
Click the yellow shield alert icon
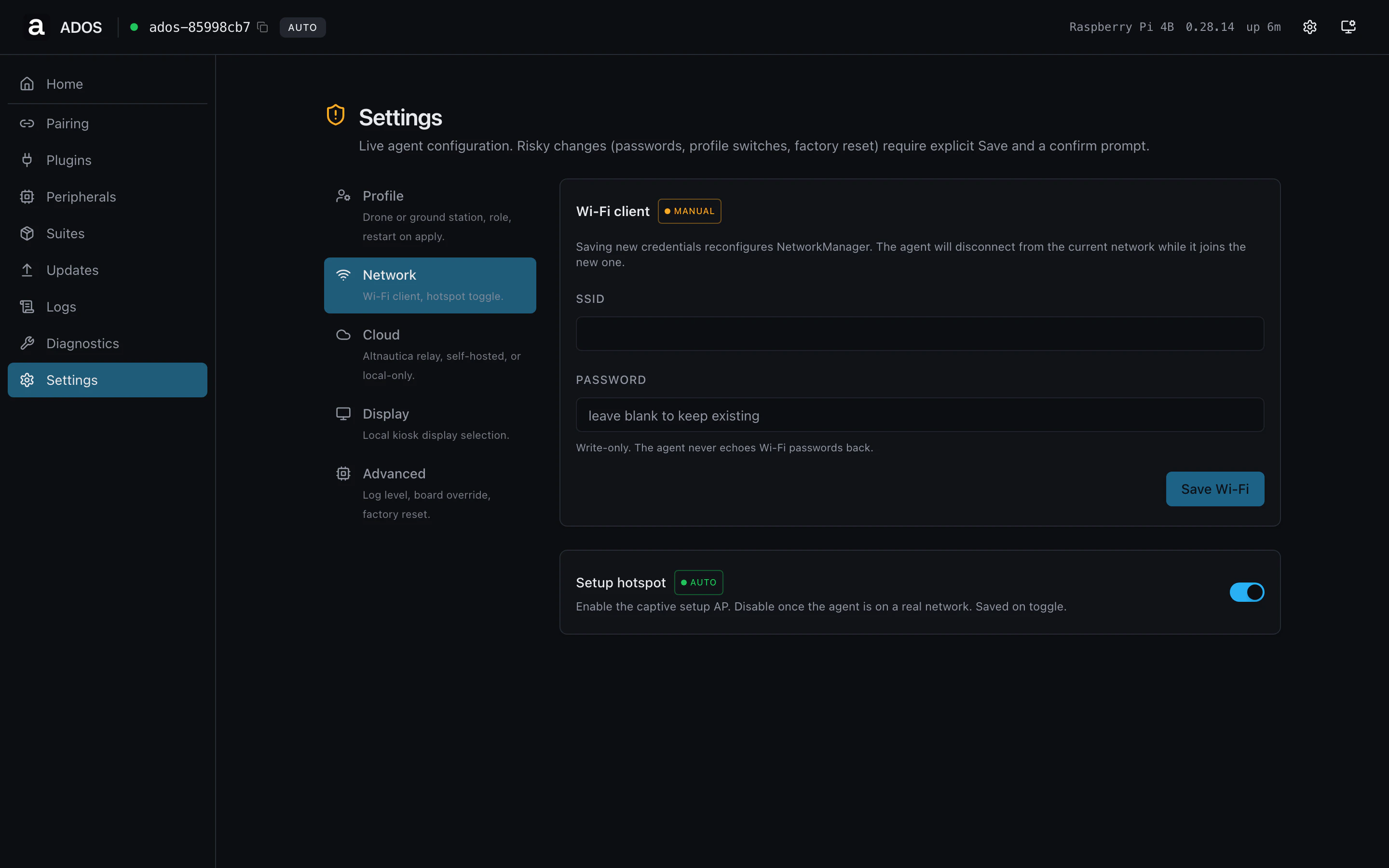(335, 115)
